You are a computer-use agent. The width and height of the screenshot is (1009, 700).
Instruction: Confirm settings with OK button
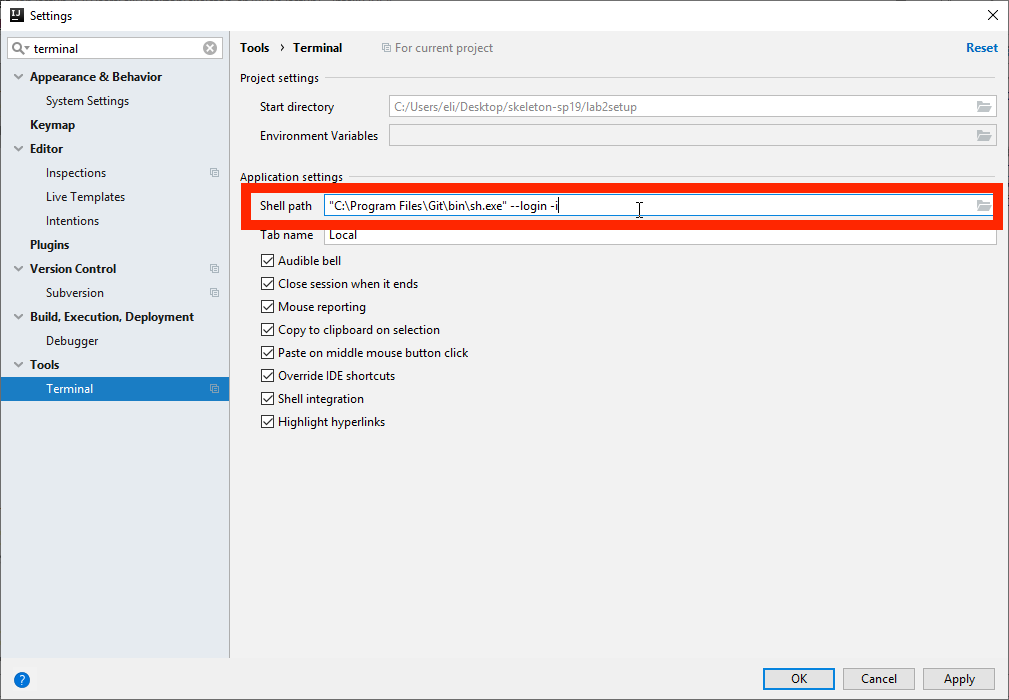pyautogui.click(x=799, y=679)
